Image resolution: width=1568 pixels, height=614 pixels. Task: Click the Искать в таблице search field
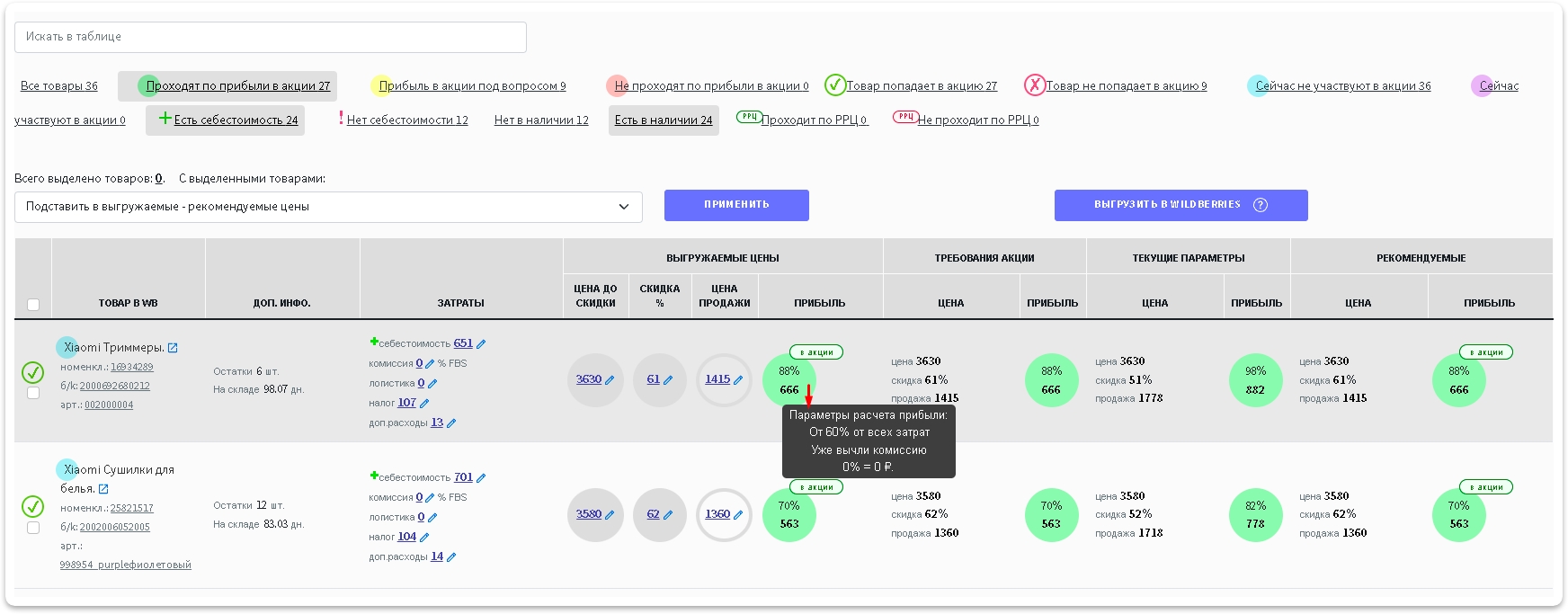(x=270, y=37)
